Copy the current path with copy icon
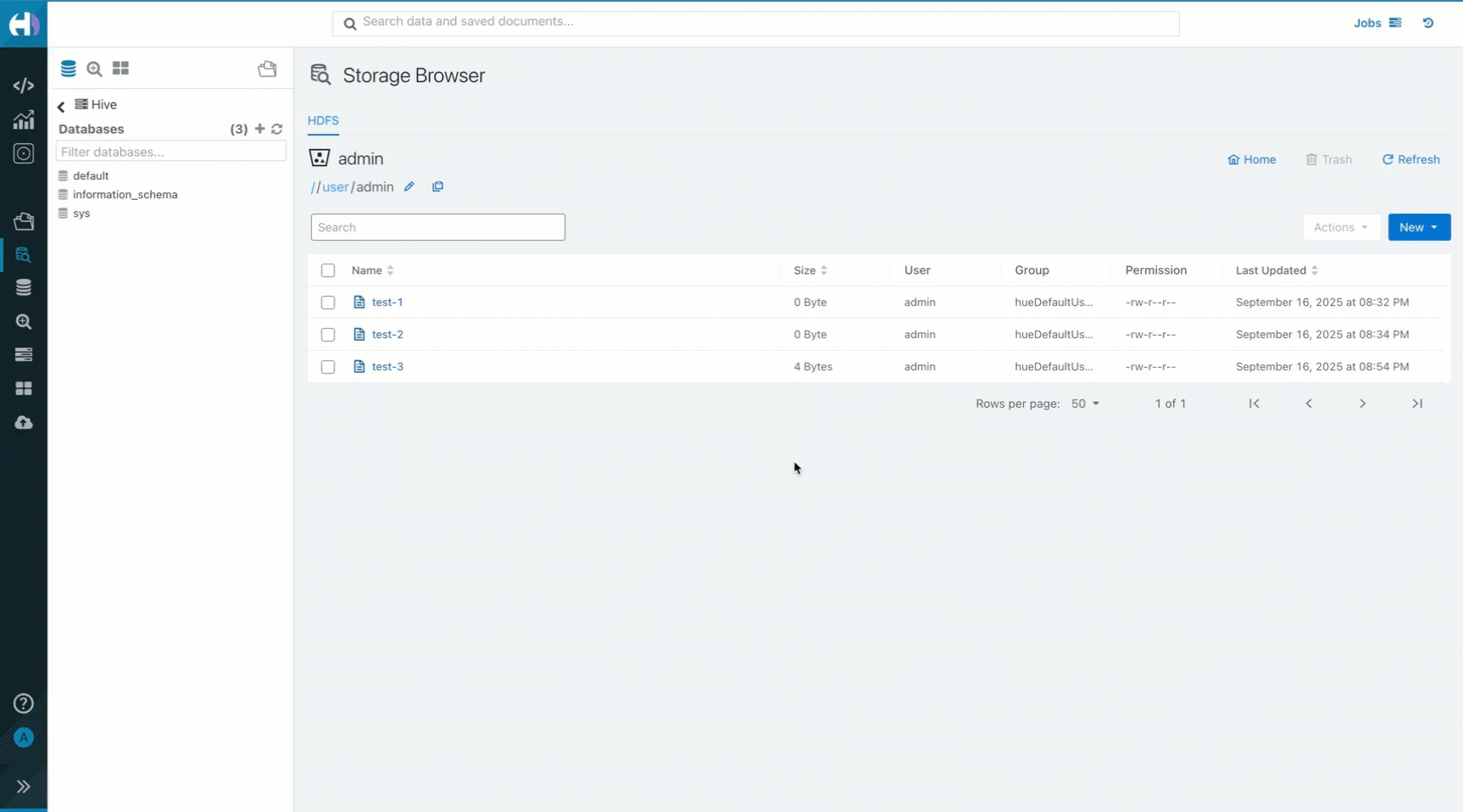Viewport: 1463px width, 812px height. pos(437,186)
